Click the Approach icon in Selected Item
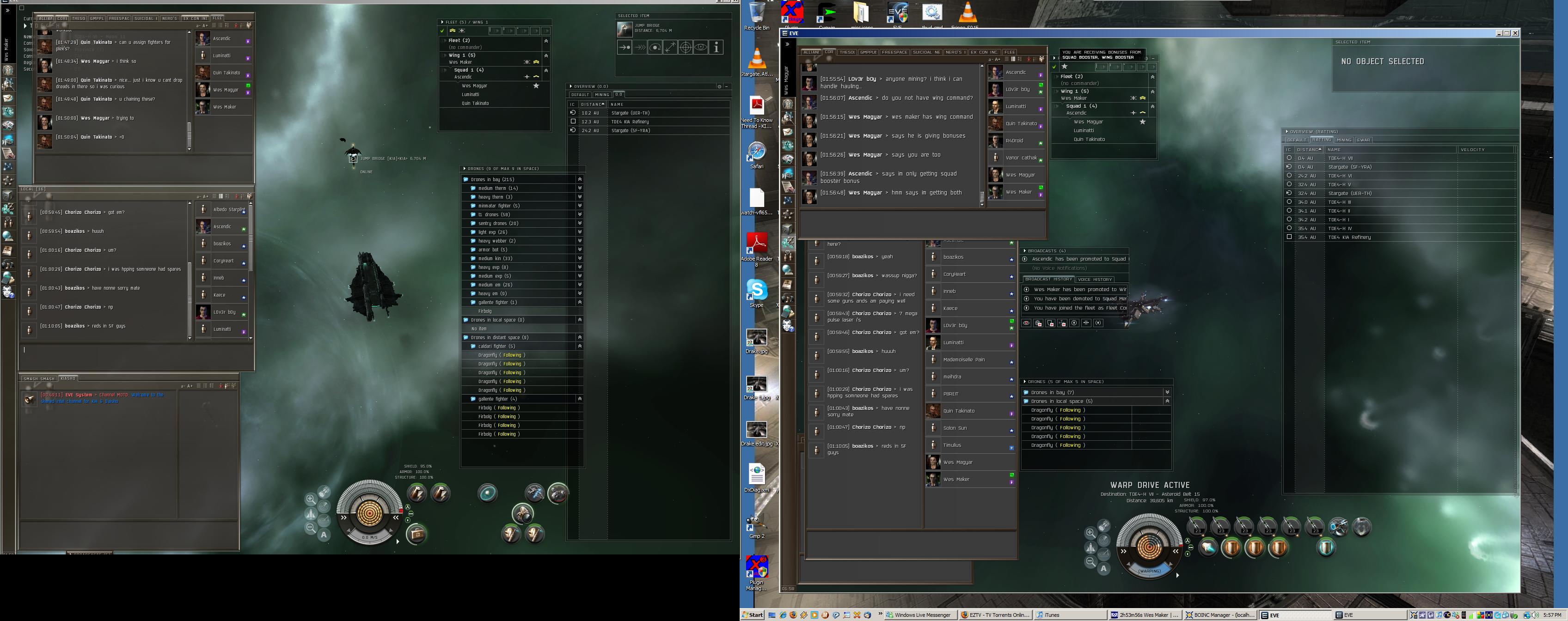Image resolution: width=1568 pixels, height=621 pixels. click(625, 48)
